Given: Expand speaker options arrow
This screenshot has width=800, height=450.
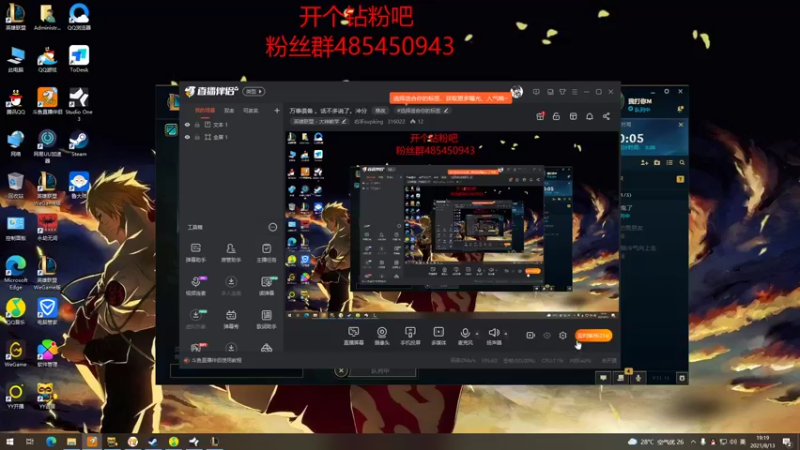Looking at the screenshot, I should tap(506, 334).
